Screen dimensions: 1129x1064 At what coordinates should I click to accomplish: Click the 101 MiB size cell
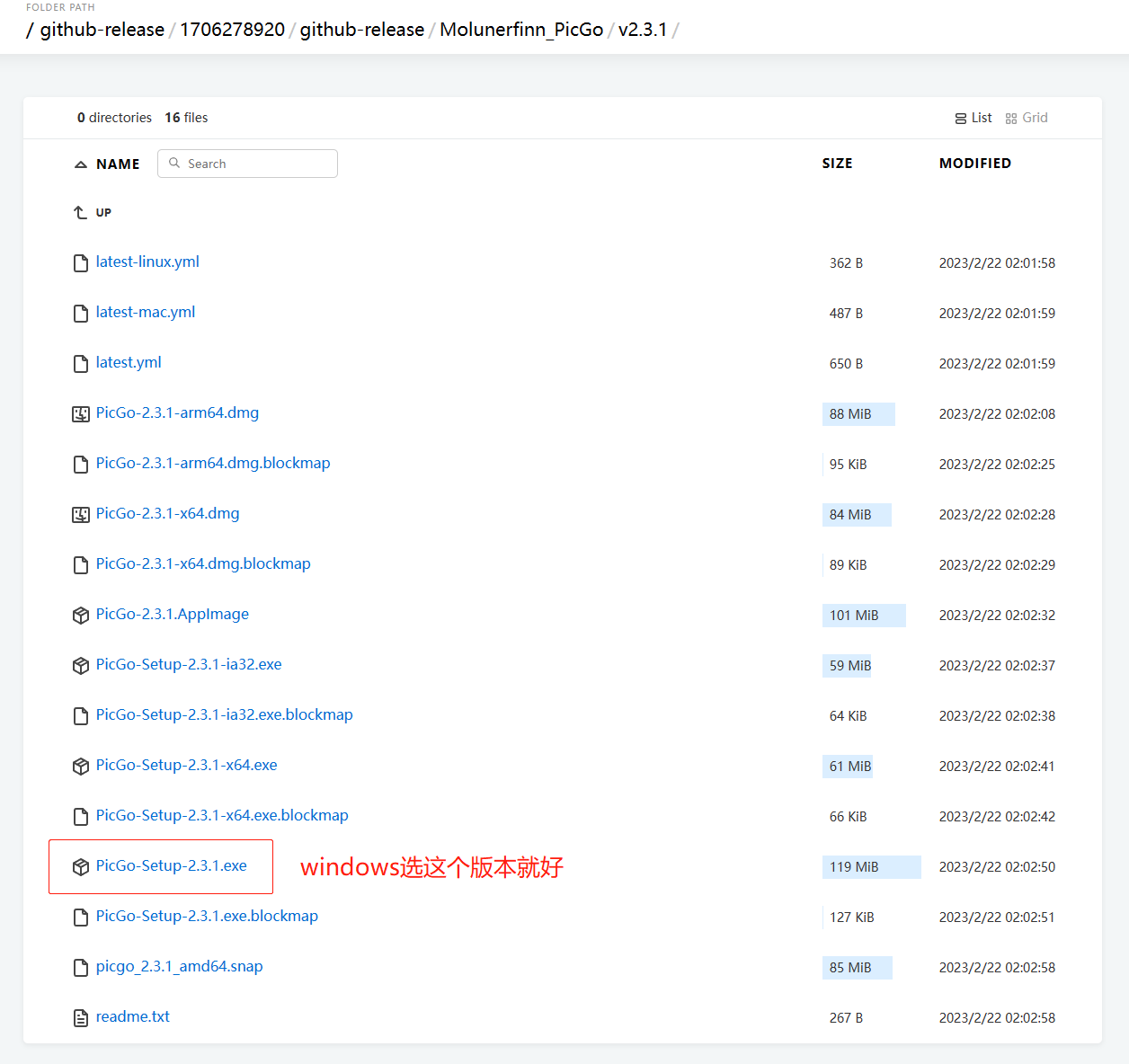coord(864,616)
